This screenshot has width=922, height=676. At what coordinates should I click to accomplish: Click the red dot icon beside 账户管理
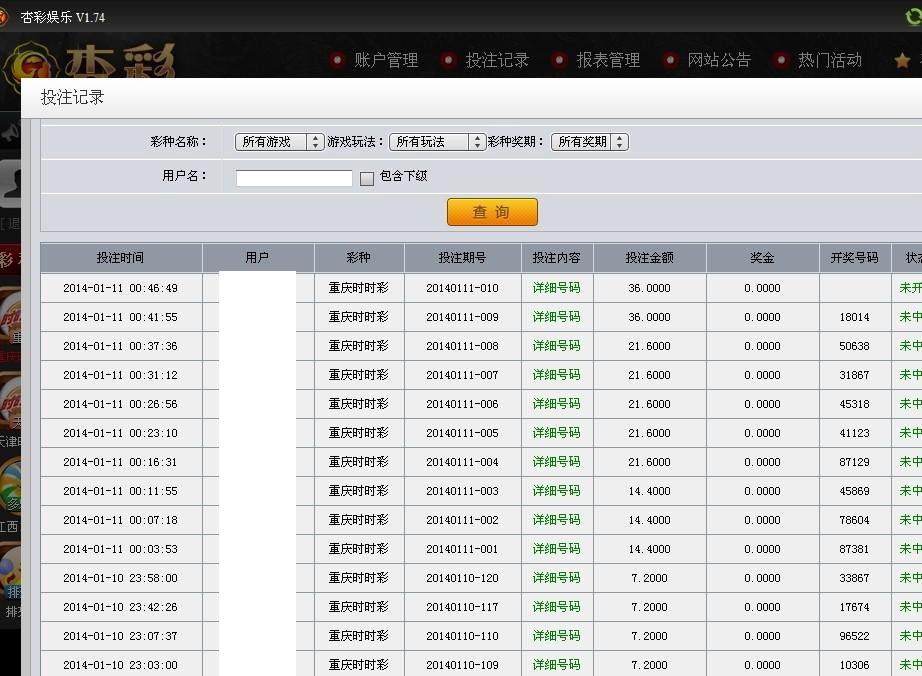[x=337, y=60]
